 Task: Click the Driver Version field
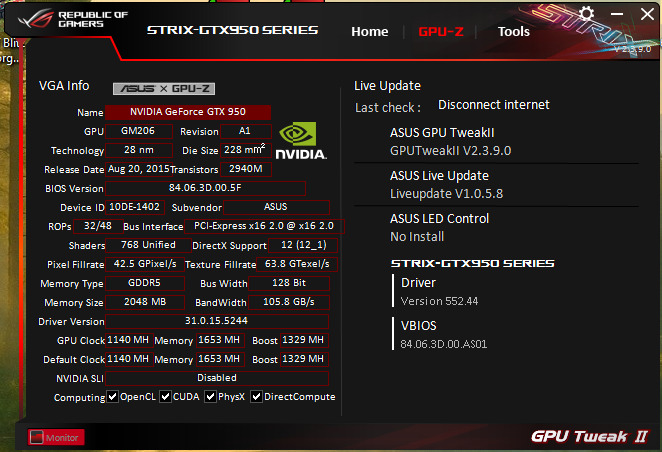tap(216, 321)
